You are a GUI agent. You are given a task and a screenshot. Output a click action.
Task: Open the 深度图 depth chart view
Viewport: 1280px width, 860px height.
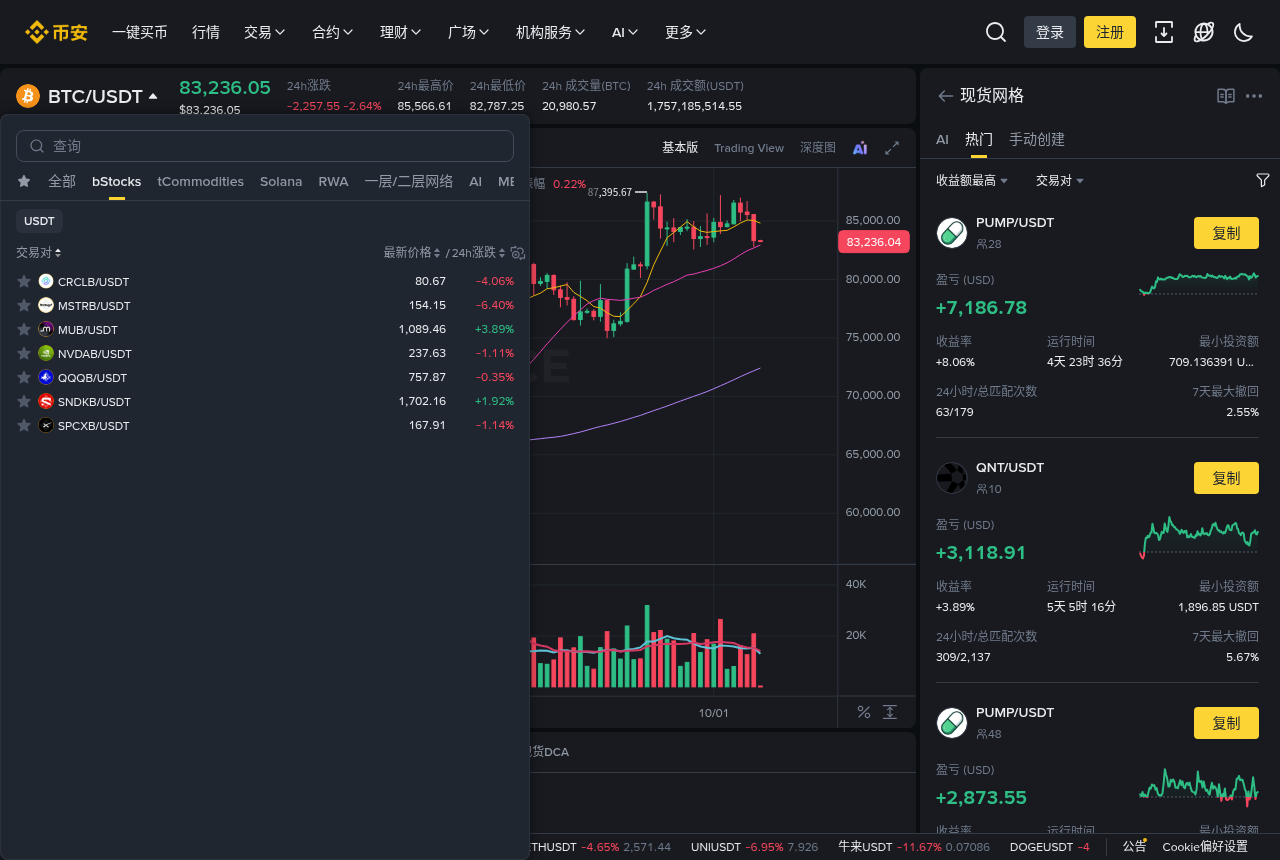[x=818, y=148]
